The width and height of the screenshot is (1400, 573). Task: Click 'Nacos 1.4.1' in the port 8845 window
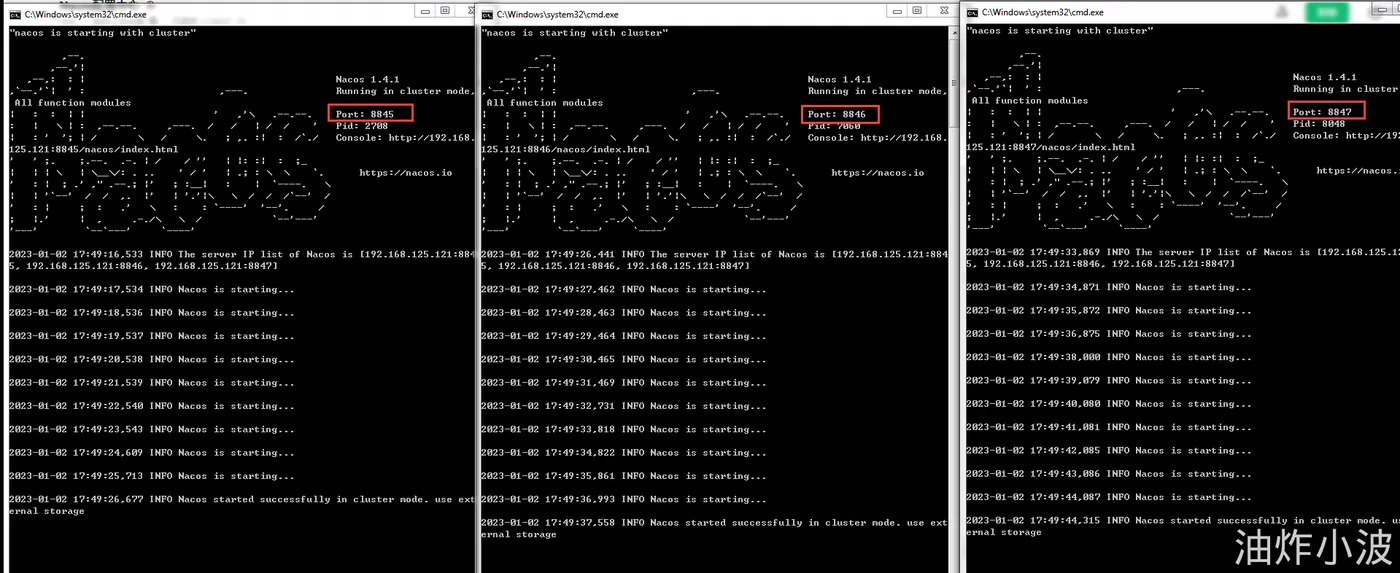366,79
